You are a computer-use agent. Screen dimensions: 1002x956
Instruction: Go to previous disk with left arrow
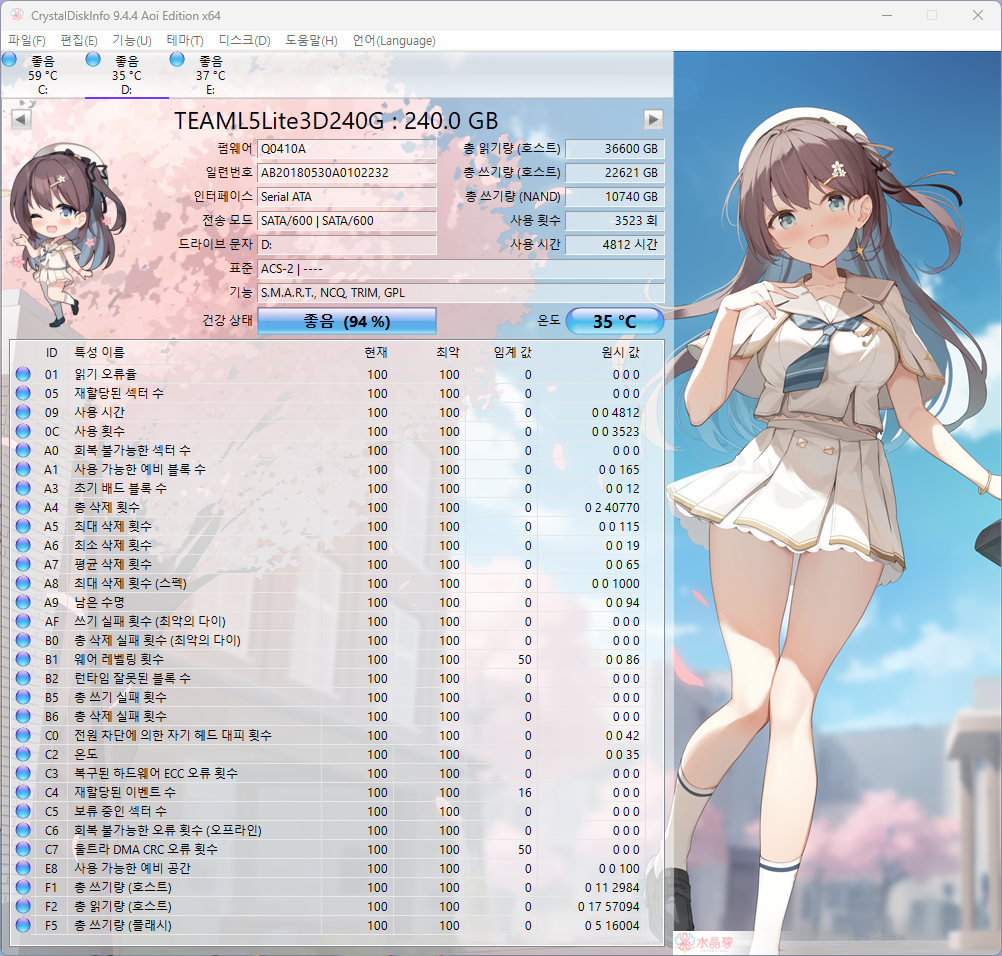click(x=22, y=120)
